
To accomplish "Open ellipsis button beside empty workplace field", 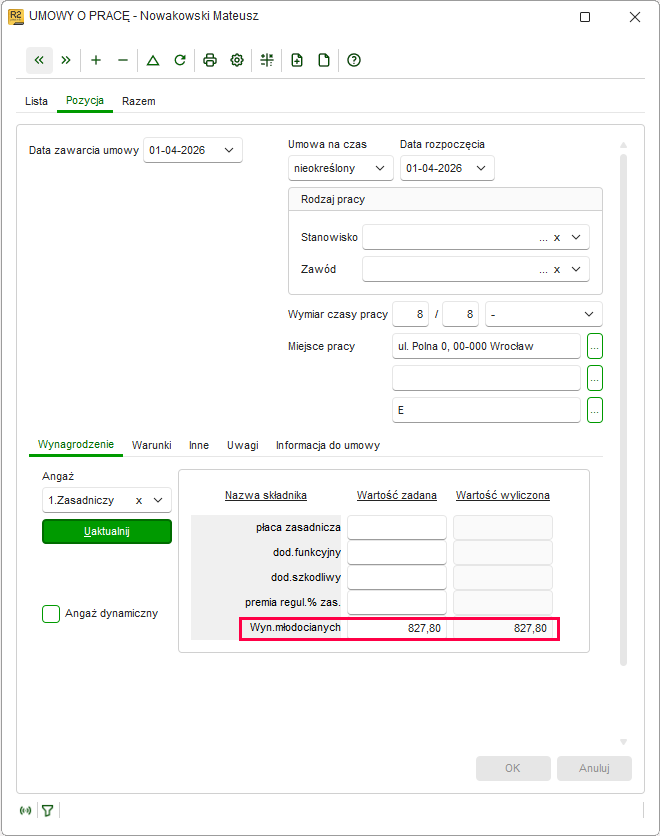I will tap(595, 379).
